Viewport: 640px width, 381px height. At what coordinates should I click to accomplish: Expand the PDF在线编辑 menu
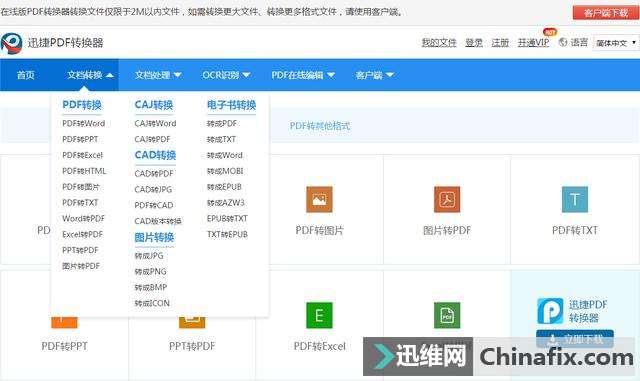click(x=303, y=75)
